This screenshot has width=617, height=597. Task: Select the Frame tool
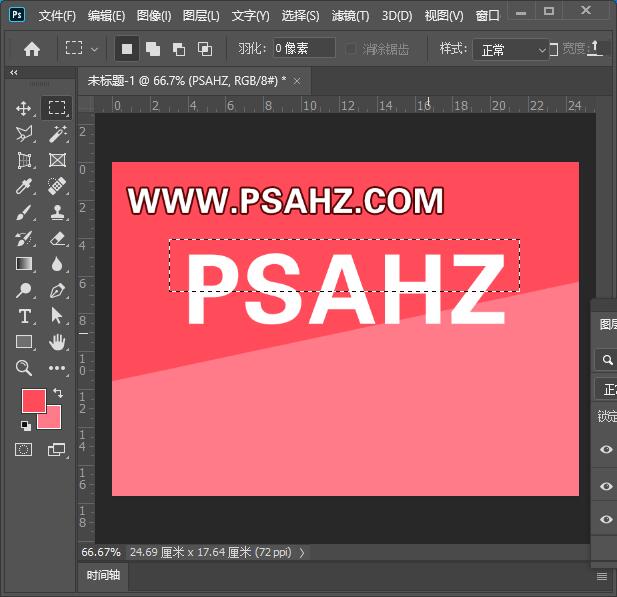[57, 160]
